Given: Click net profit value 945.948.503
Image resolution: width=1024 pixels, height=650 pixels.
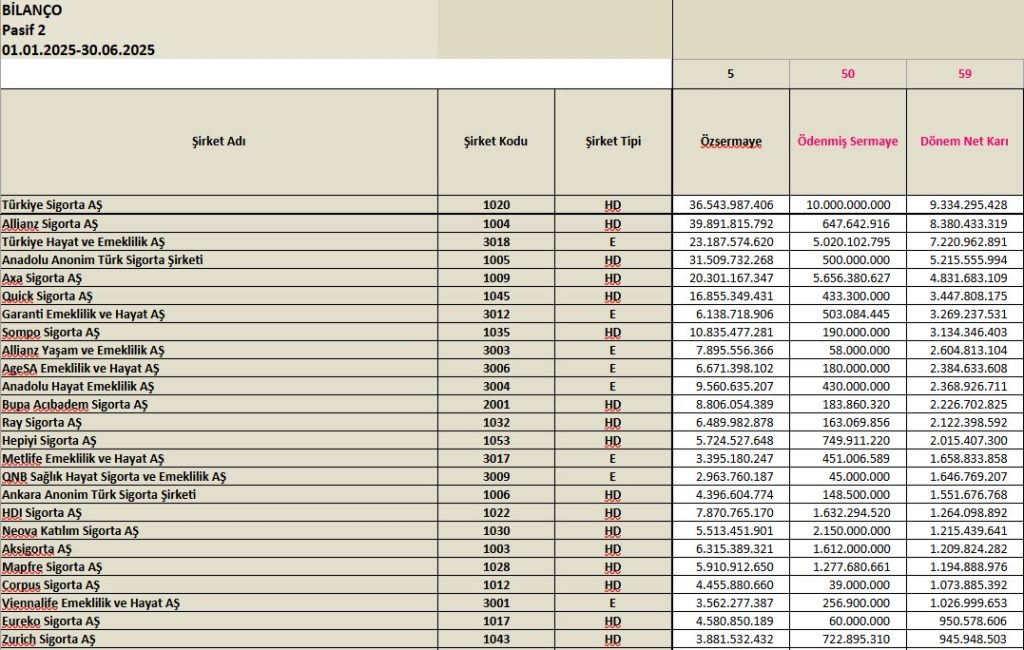Looking at the screenshot, I should point(965,640).
